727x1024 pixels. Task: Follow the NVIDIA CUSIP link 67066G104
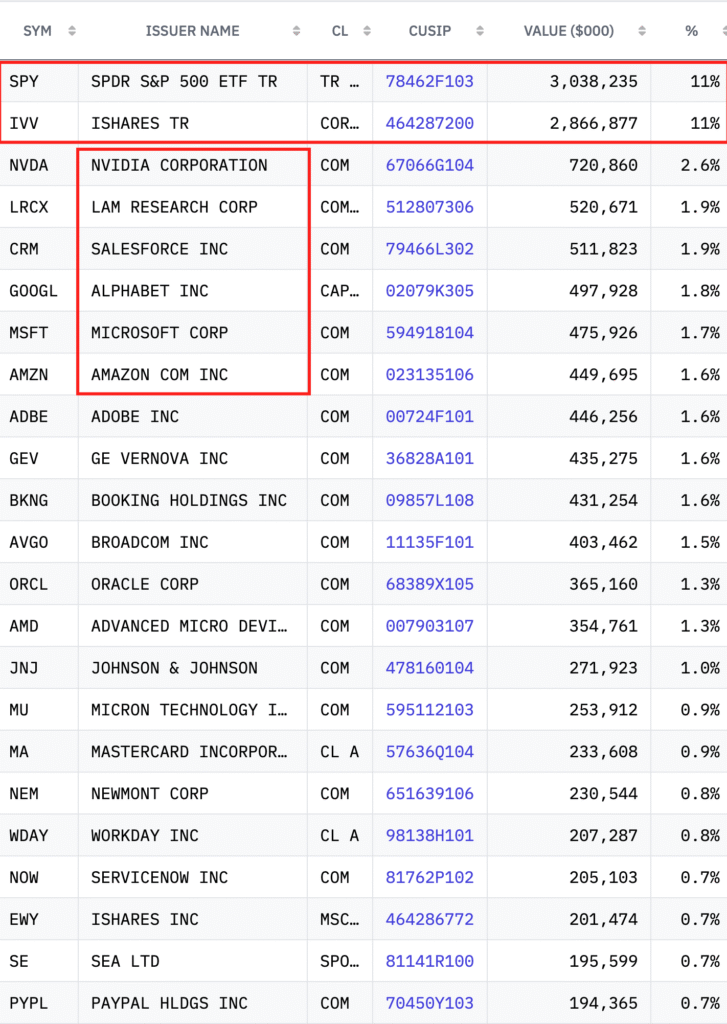coord(429,165)
